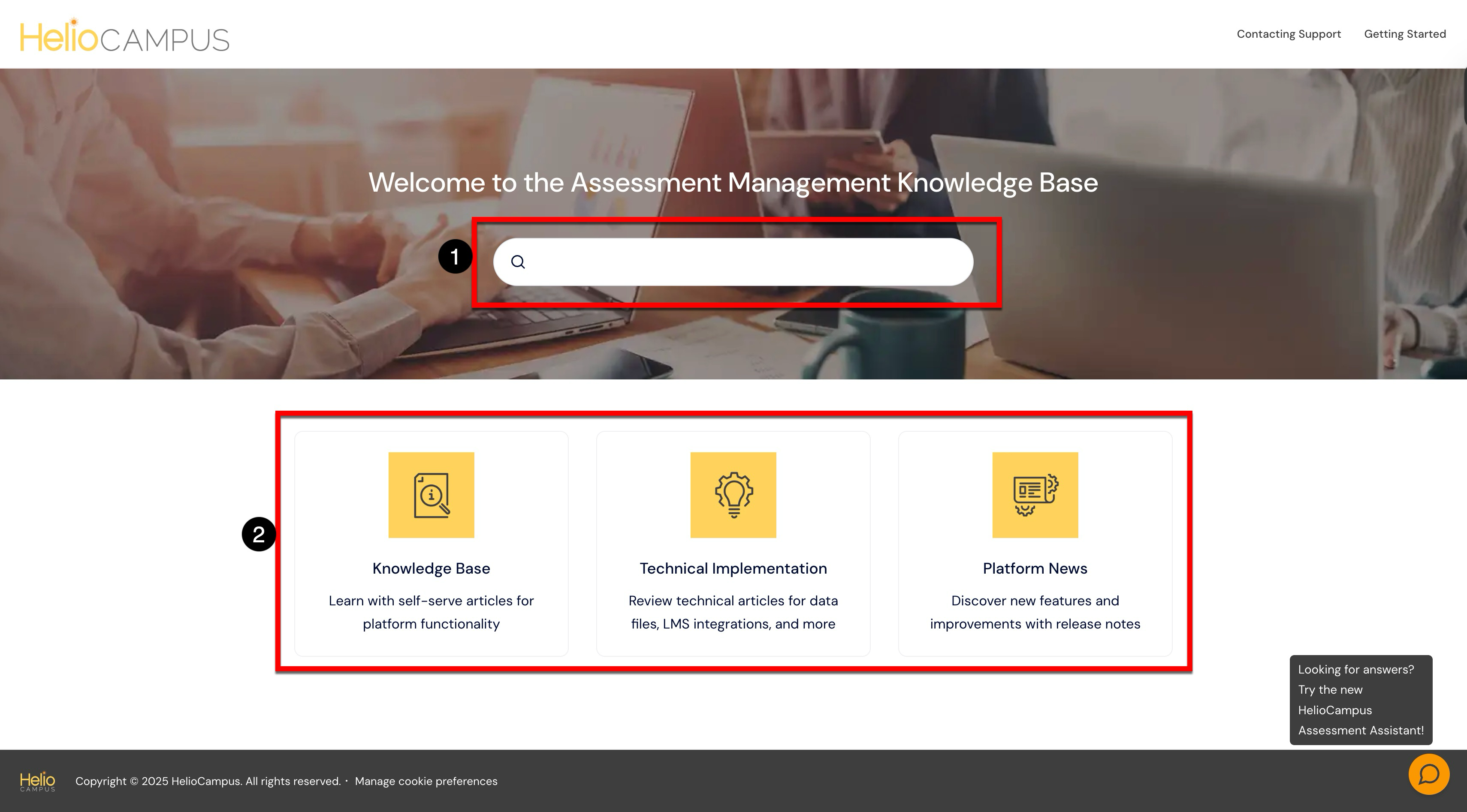
Task: Click 'Review technical articles' card description
Action: pos(733,612)
